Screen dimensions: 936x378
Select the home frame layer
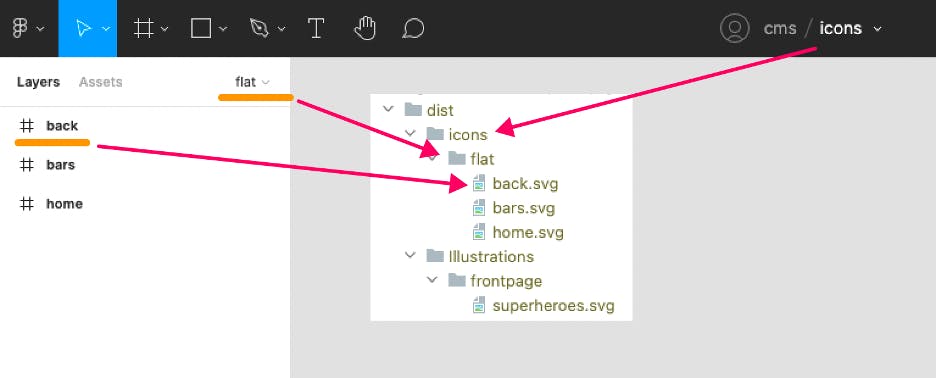point(64,204)
